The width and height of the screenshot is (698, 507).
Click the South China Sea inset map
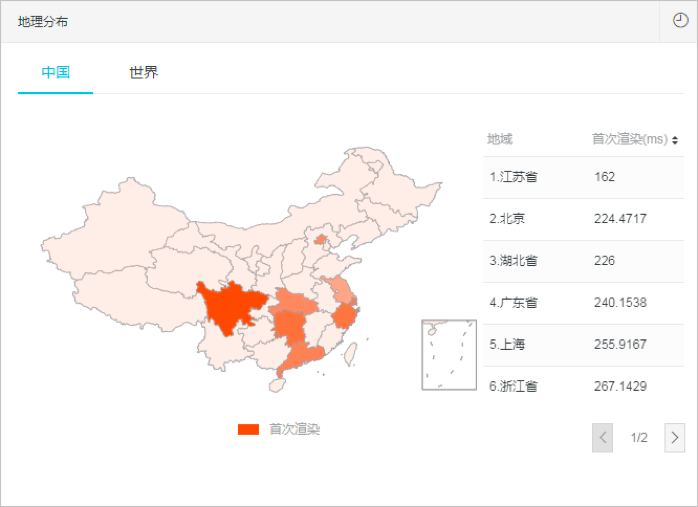(449, 355)
